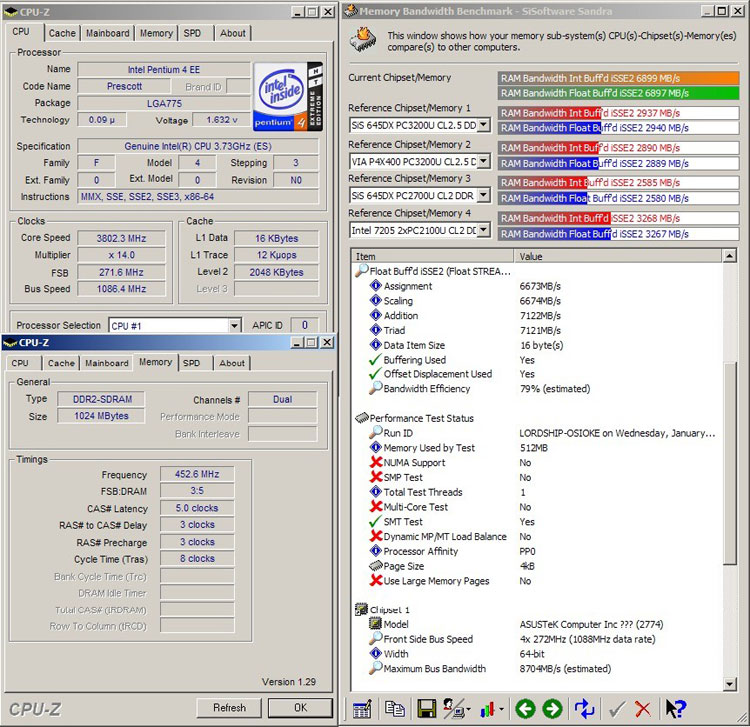Open dropdown arrow next to chart icon
Image resolution: width=750 pixels, height=727 pixels.
[501, 709]
